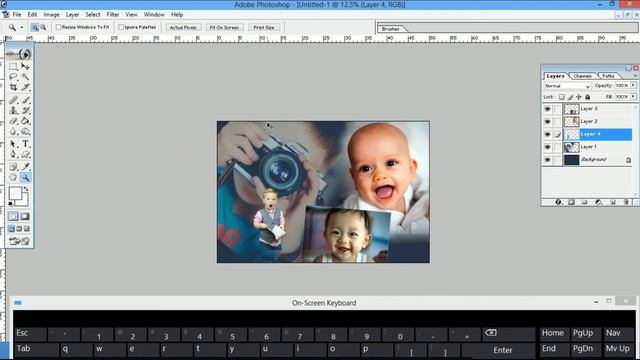The height and width of the screenshot is (360, 640).
Task: Select the Crop tool
Action: (x=13, y=87)
